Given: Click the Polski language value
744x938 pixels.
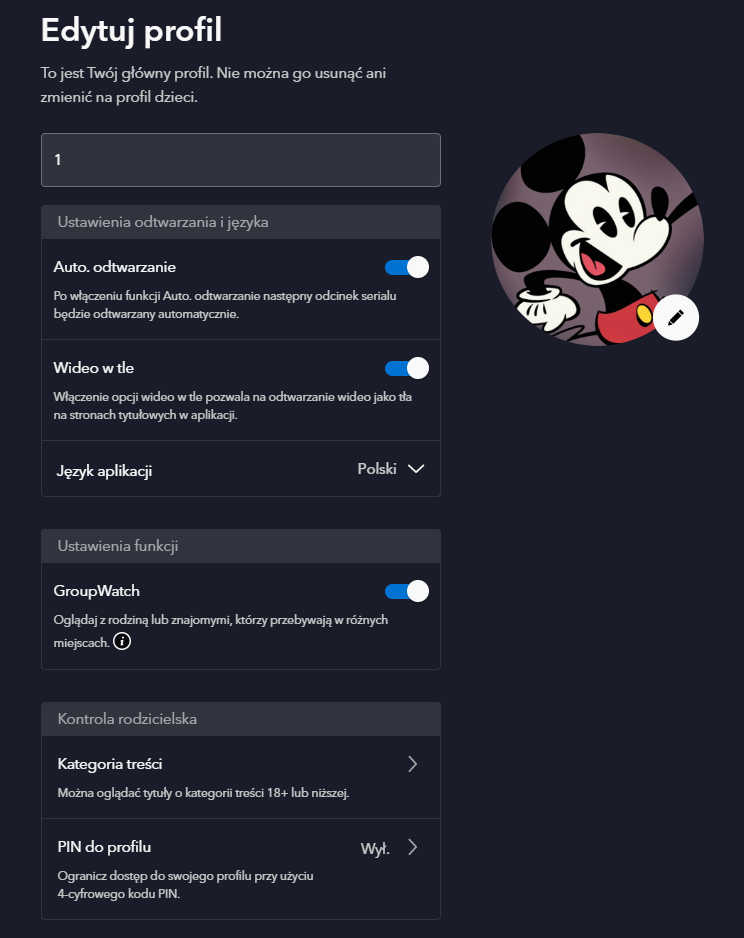Looking at the screenshot, I should [377, 469].
